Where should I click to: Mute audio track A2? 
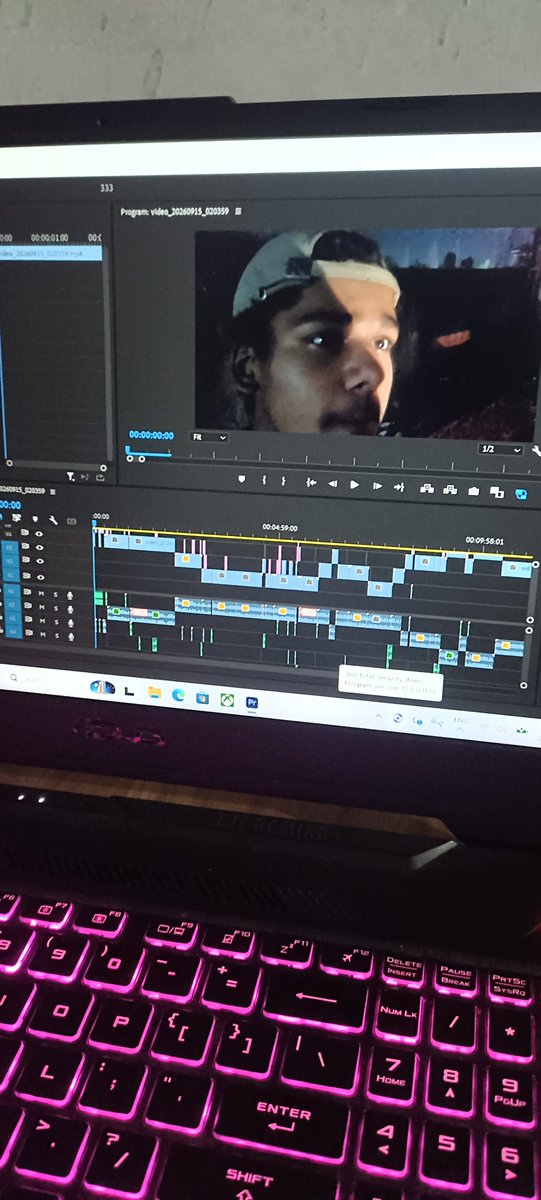pyautogui.click(x=41, y=607)
